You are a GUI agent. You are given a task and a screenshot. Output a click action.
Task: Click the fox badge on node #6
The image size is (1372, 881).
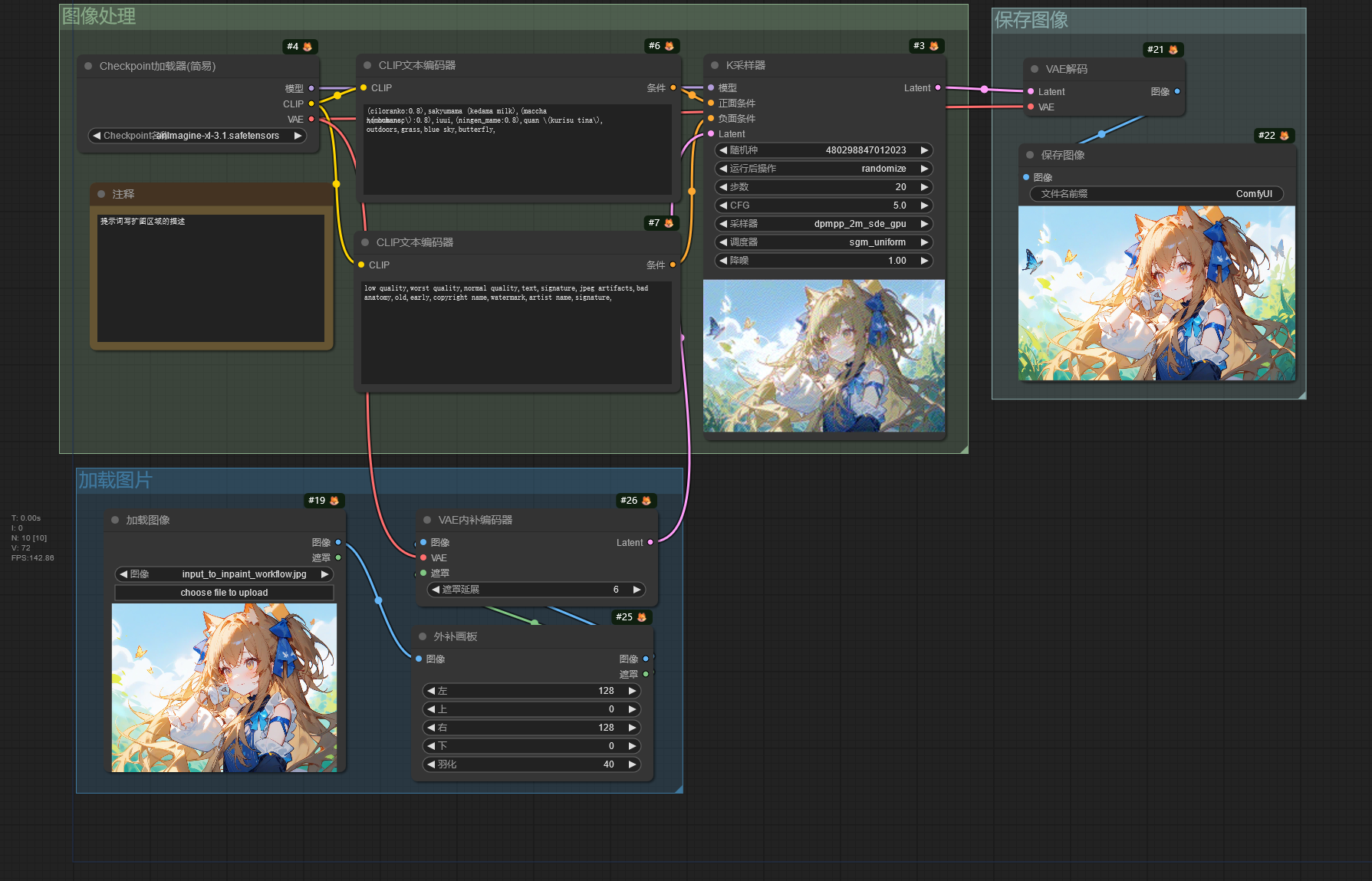[x=669, y=46]
